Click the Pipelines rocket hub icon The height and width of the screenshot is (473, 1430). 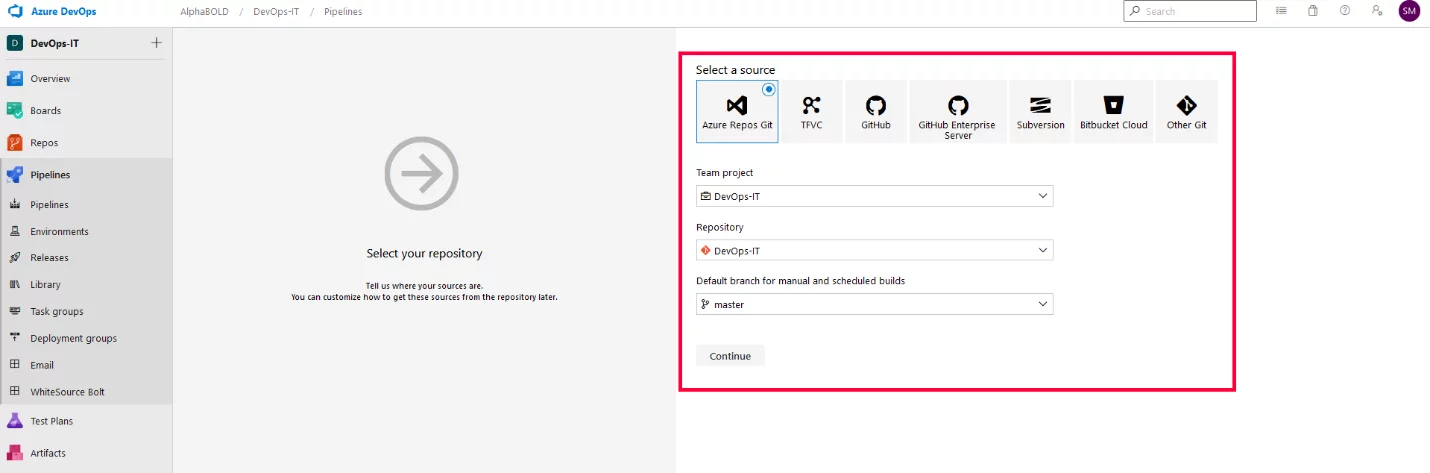pyautogui.click(x=15, y=175)
